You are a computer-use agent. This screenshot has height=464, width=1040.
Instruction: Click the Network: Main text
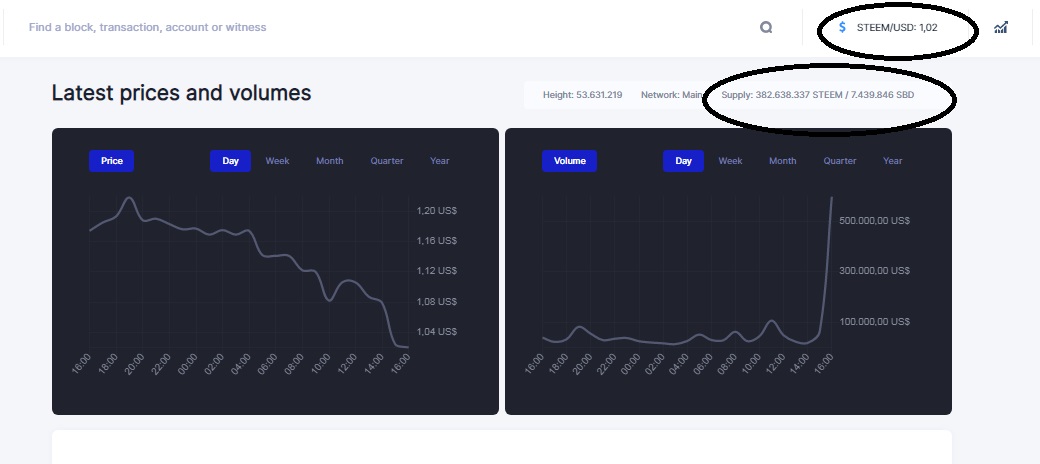coord(671,95)
